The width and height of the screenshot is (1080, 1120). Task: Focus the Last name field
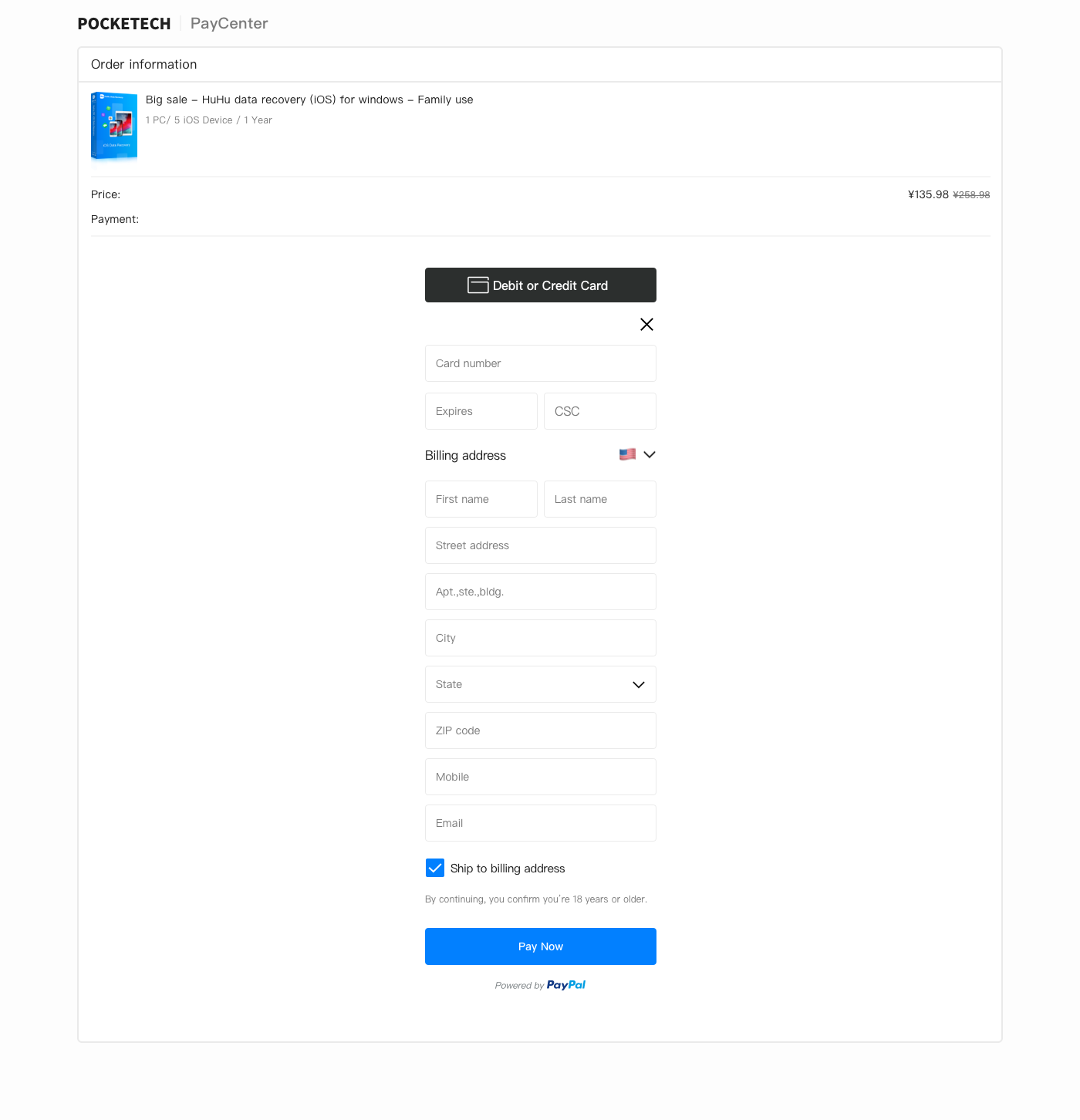coord(599,499)
